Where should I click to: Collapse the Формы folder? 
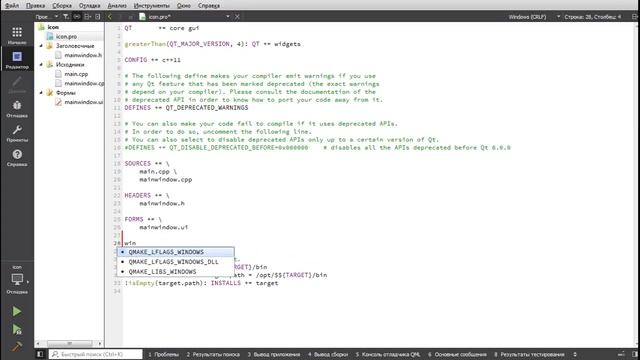tap(41, 93)
